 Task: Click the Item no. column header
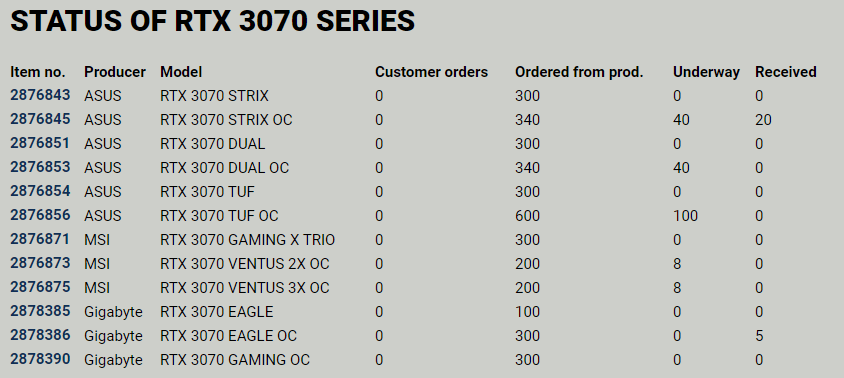(38, 72)
